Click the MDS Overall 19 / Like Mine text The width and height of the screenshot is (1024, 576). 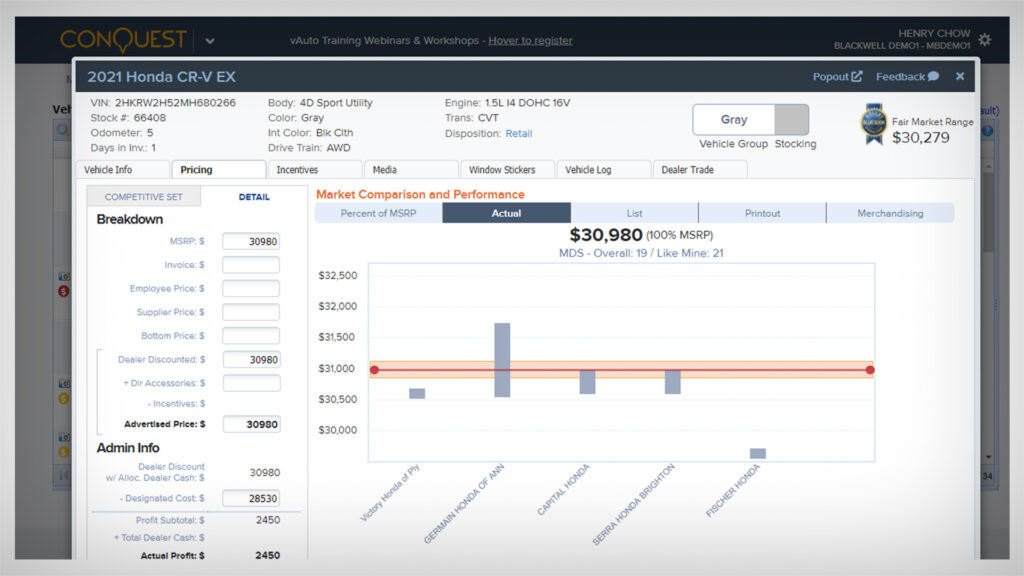pyautogui.click(x=641, y=253)
